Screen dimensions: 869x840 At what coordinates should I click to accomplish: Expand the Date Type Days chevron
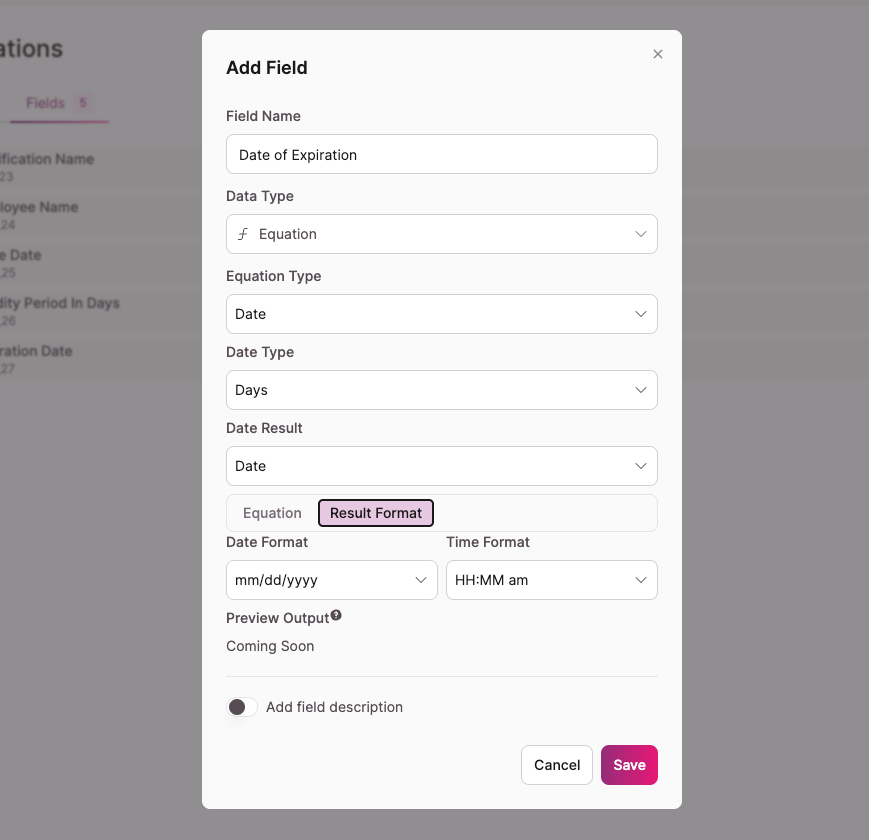[x=641, y=390]
